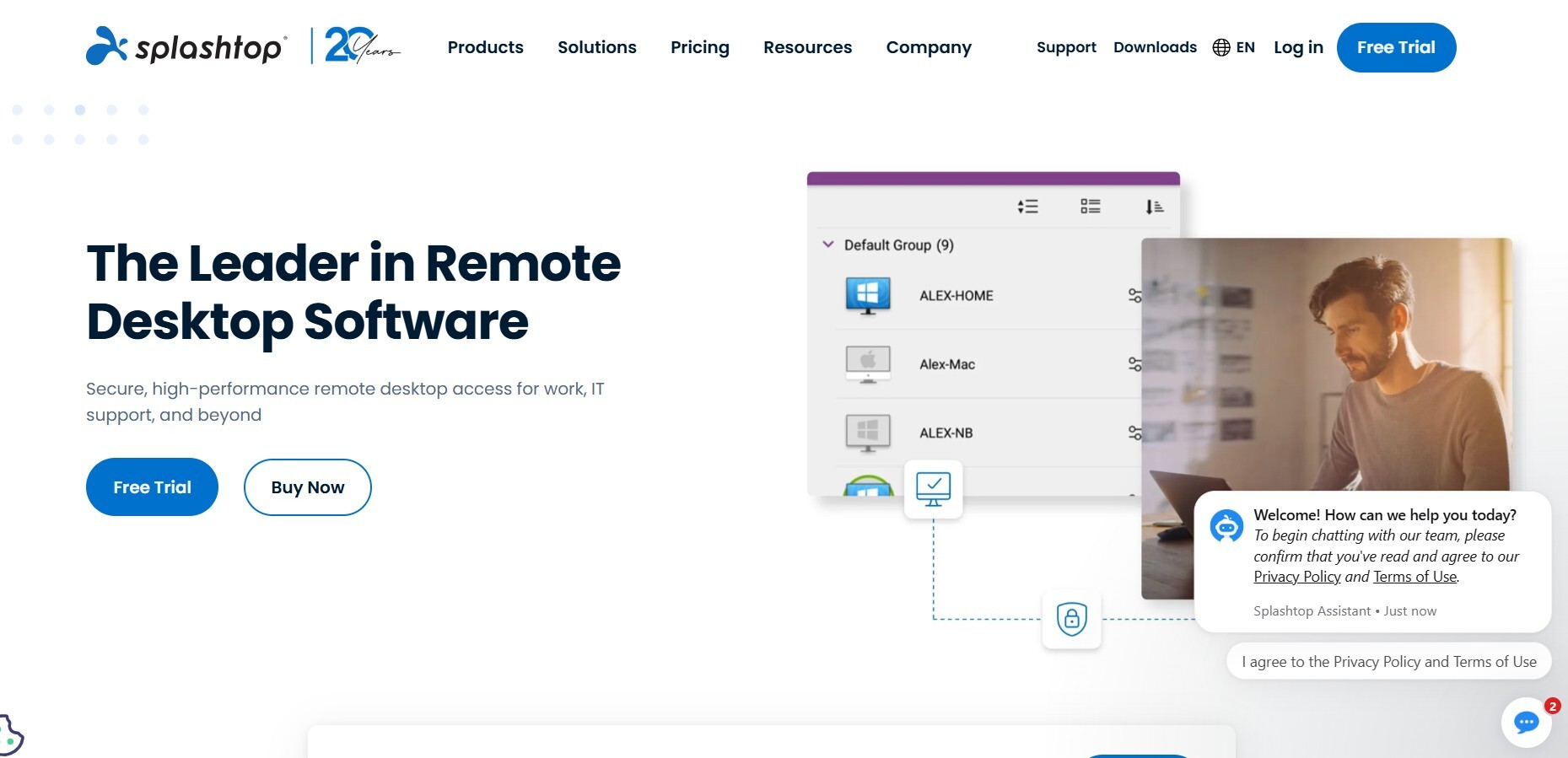Click the cookie preferences icon
This screenshot has width=1568, height=758.
tap(11, 734)
